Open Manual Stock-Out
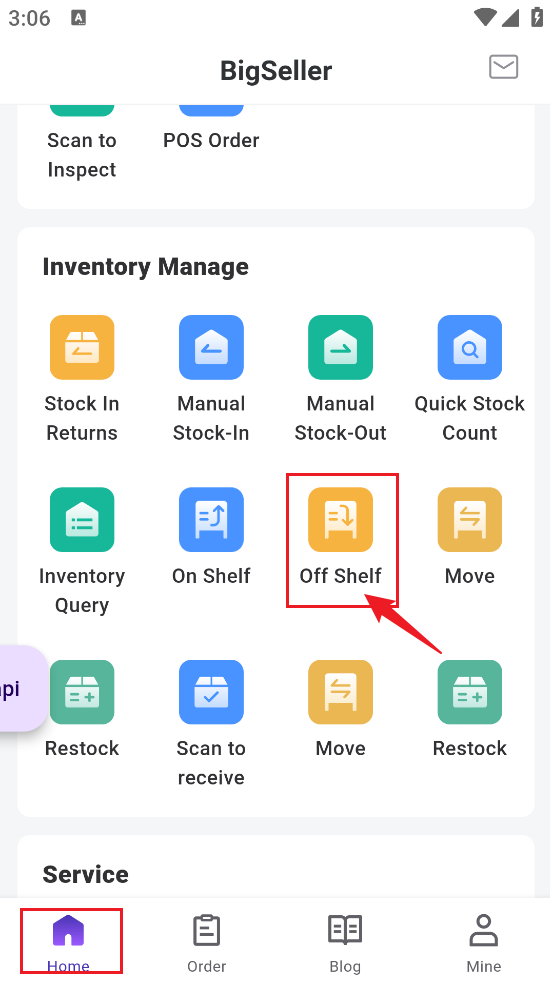 tap(340, 347)
